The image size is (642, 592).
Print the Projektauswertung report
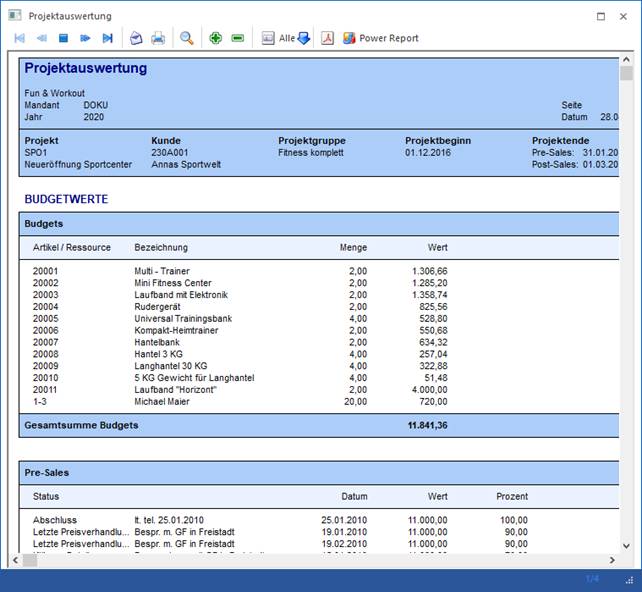tap(158, 38)
